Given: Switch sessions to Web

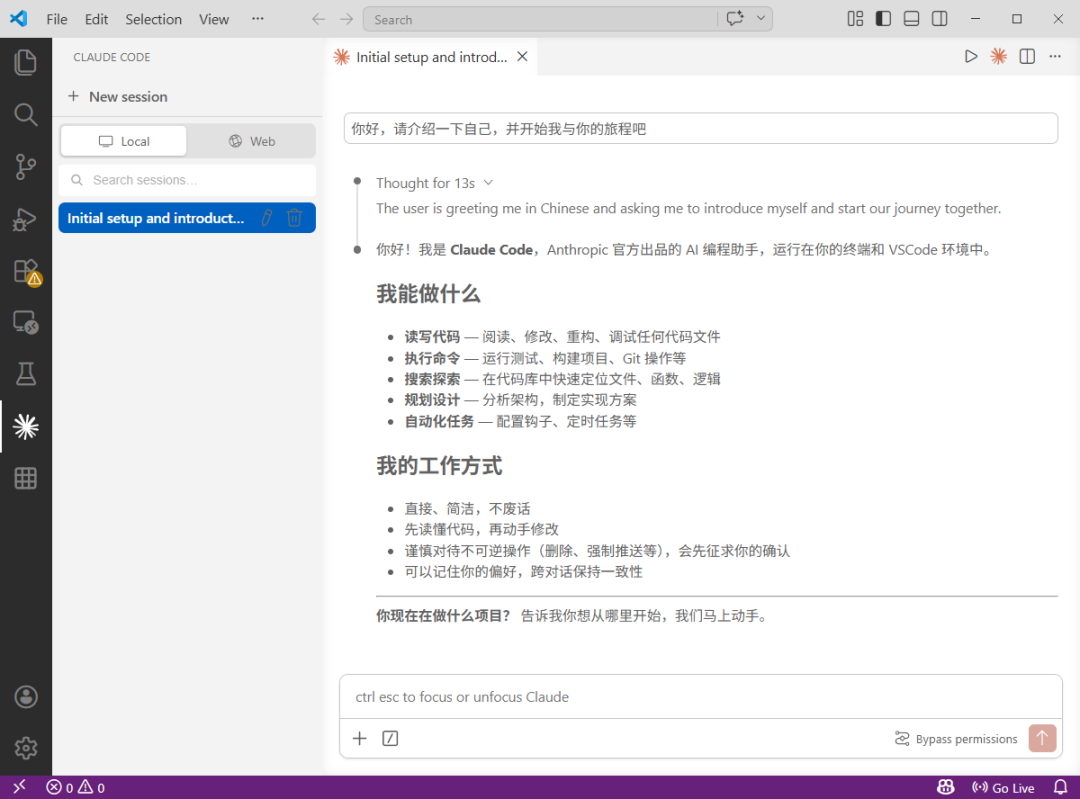Looking at the screenshot, I should click(252, 141).
